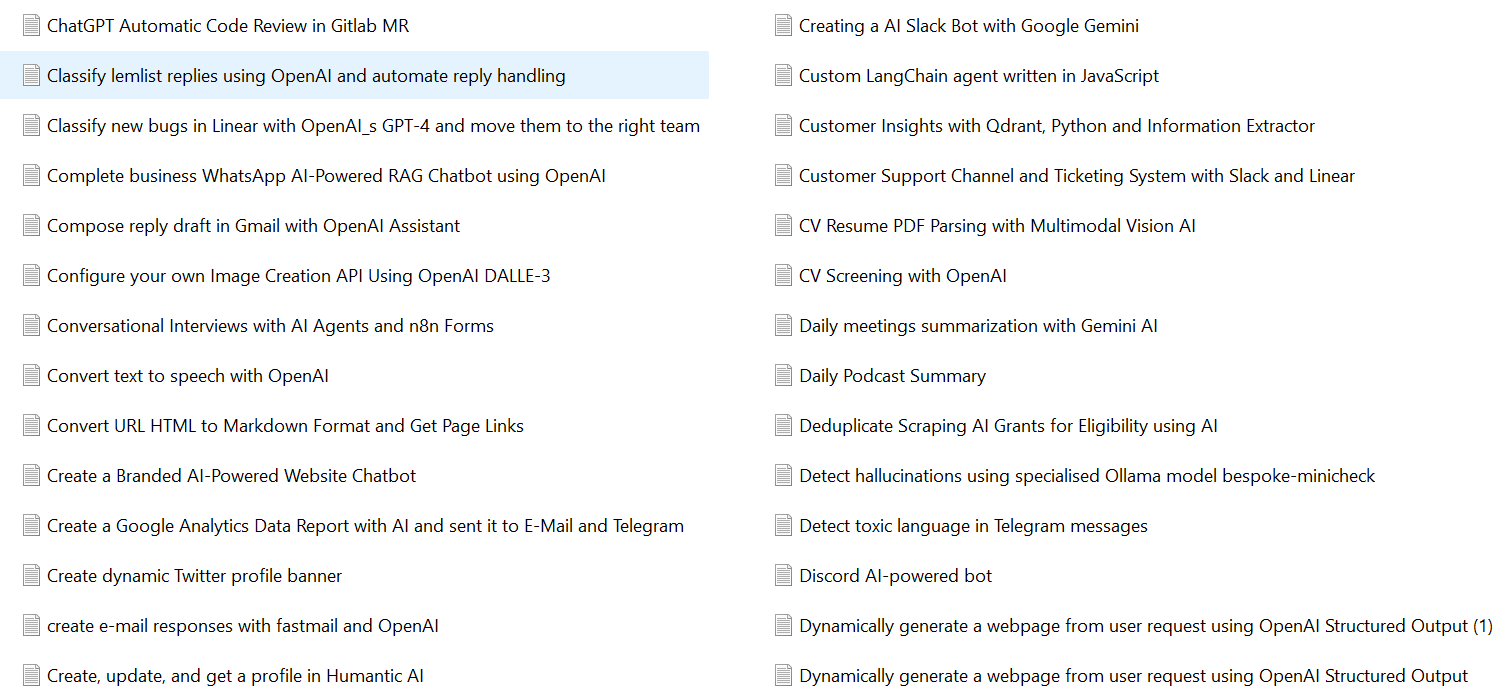Image resolution: width=1509 pixels, height=700 pixels.
Task: Click document icon for Daily Podcast Summary
Action: click(x=783, y=376)
